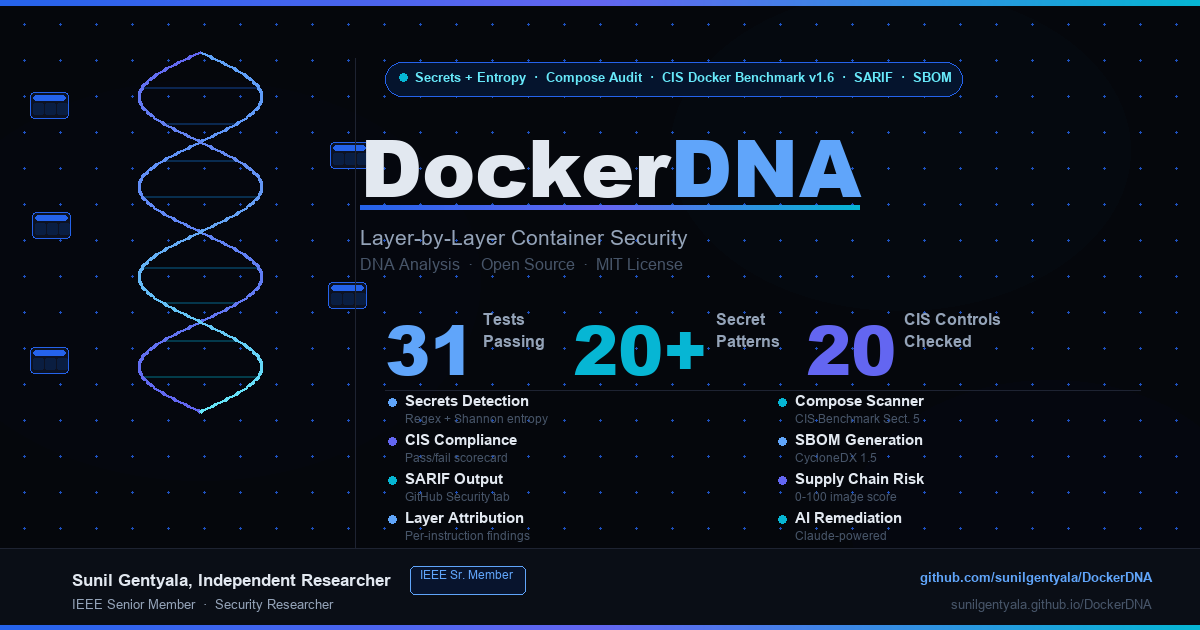
Task: Click the CIS Controls Checked label
Action: click(952, 331)
